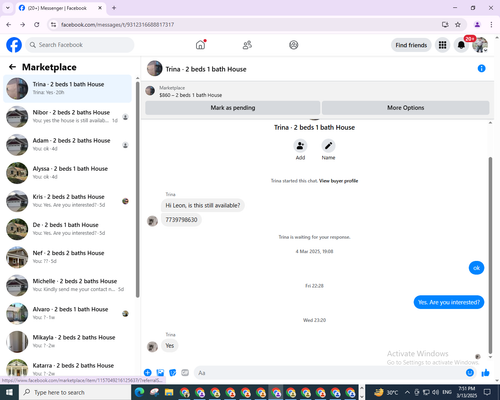Open more actions plus icon in composer

(x=148, y=373)
